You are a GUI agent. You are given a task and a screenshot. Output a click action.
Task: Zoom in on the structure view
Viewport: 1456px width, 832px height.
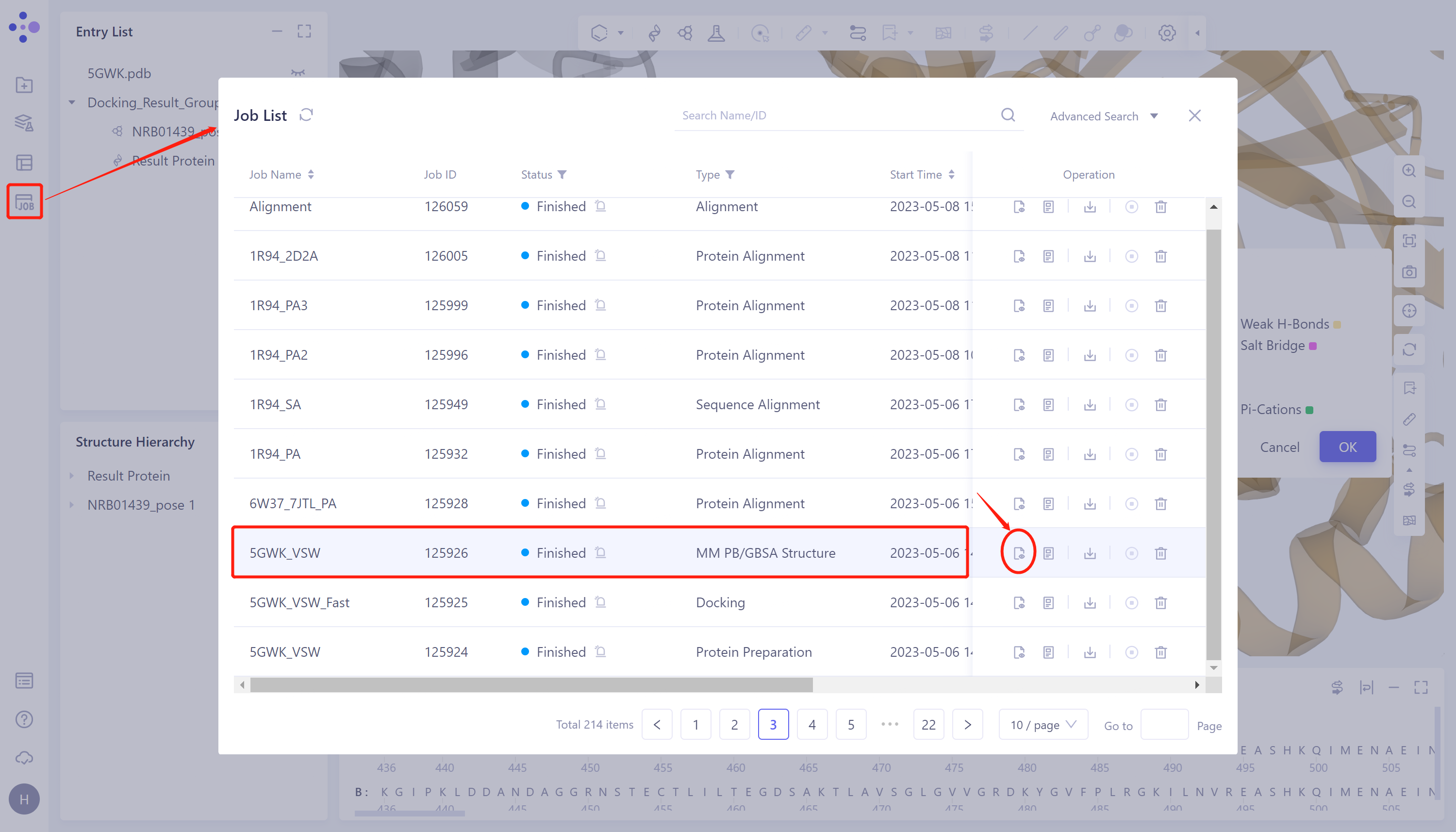[x=1410, y=171]
